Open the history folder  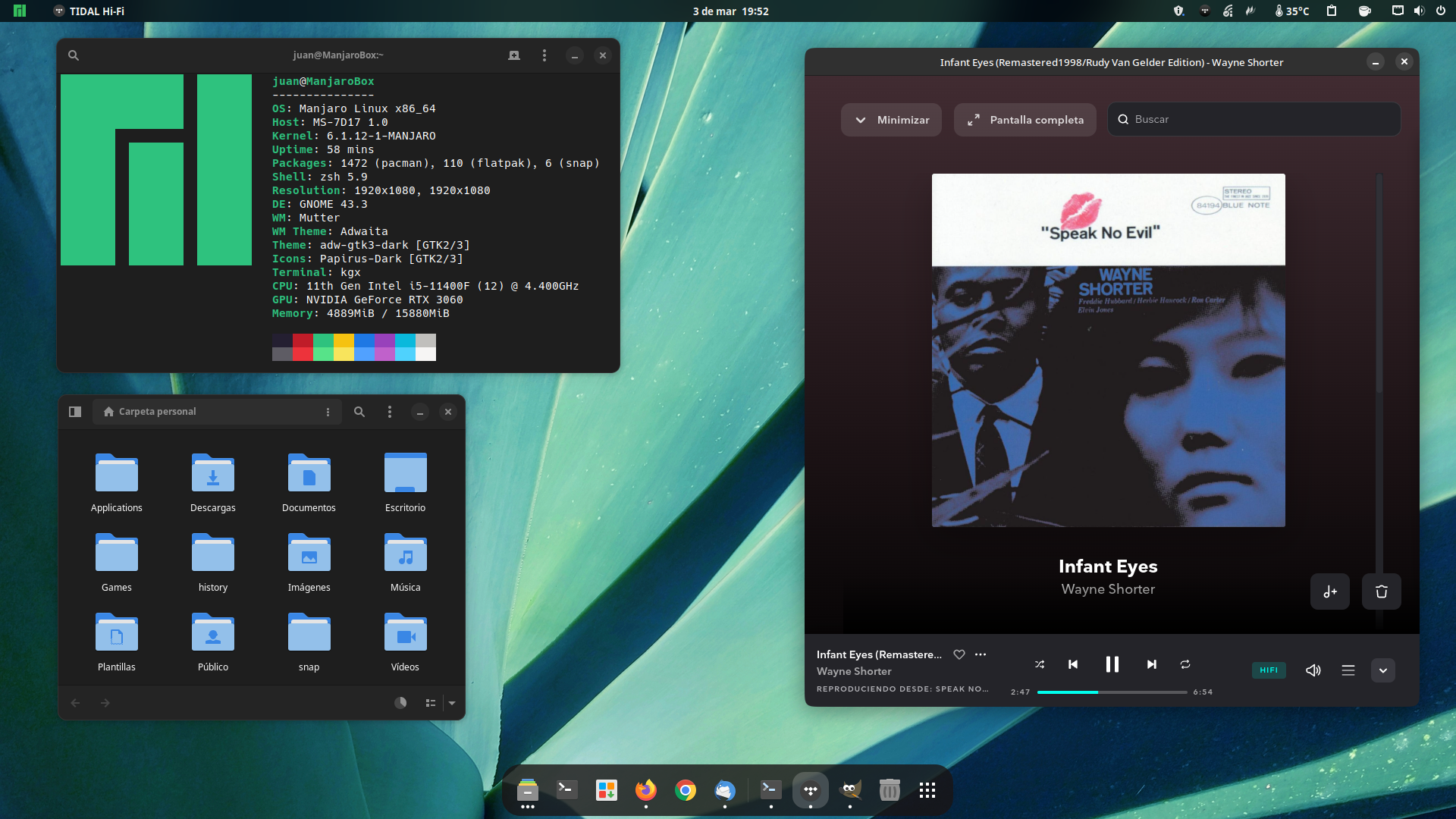pyautogui.click(x=213, y=562)
